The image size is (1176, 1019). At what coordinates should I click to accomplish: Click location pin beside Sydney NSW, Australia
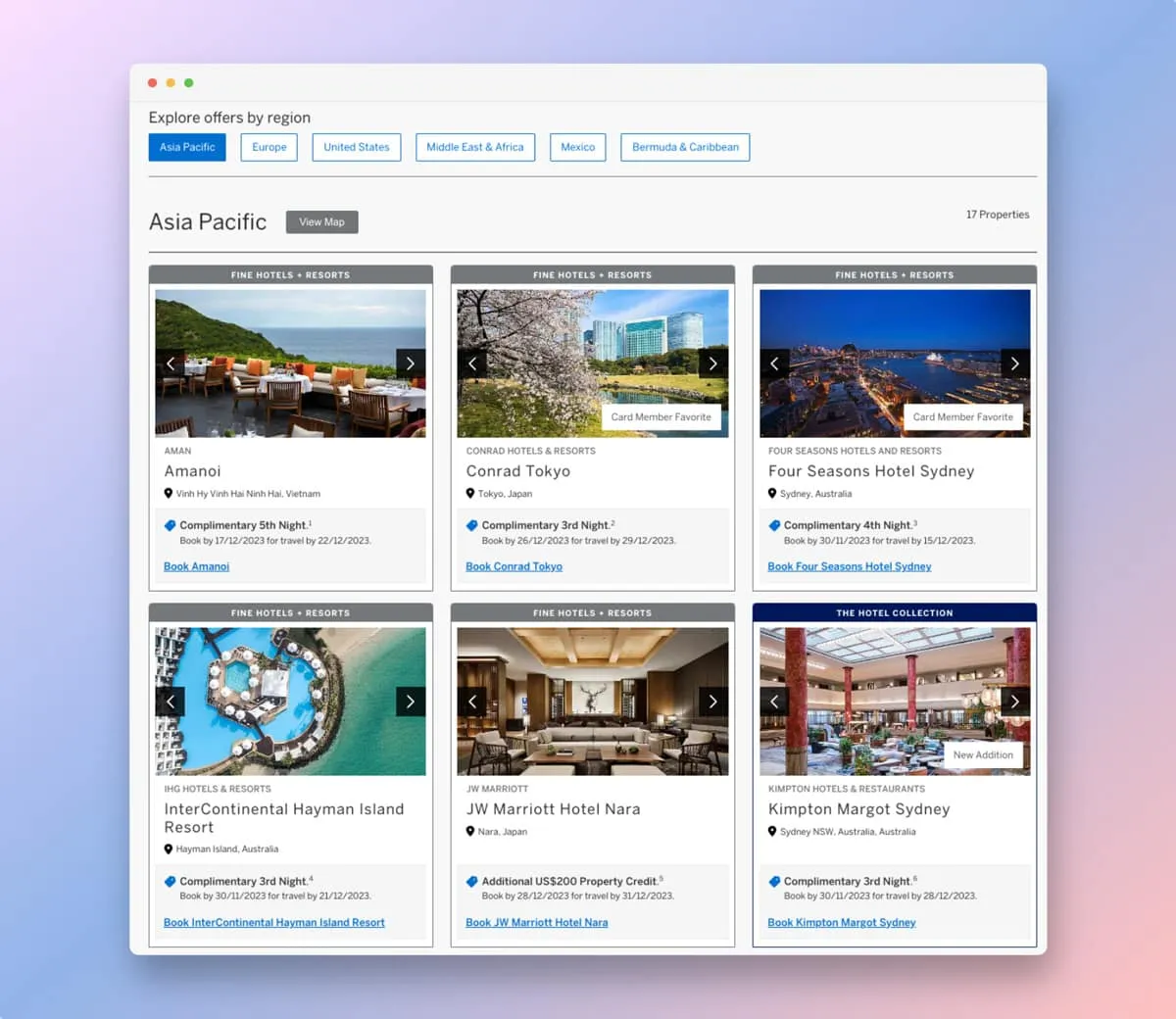772,832
